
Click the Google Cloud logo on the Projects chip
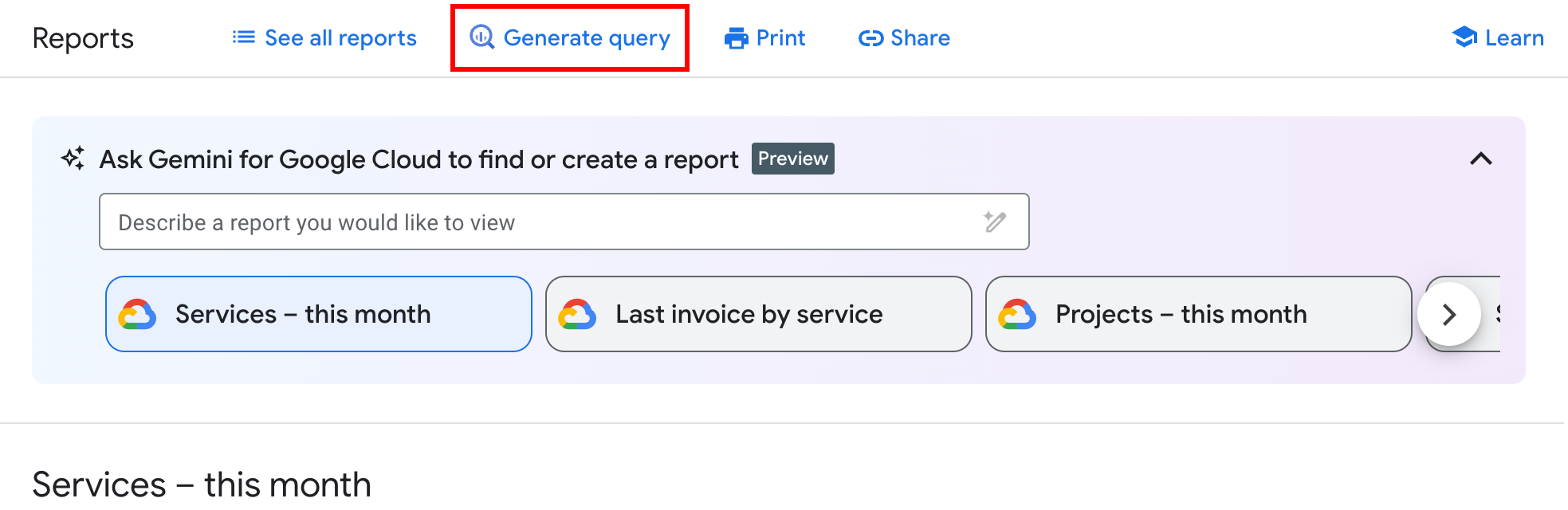coord(1018,314)
